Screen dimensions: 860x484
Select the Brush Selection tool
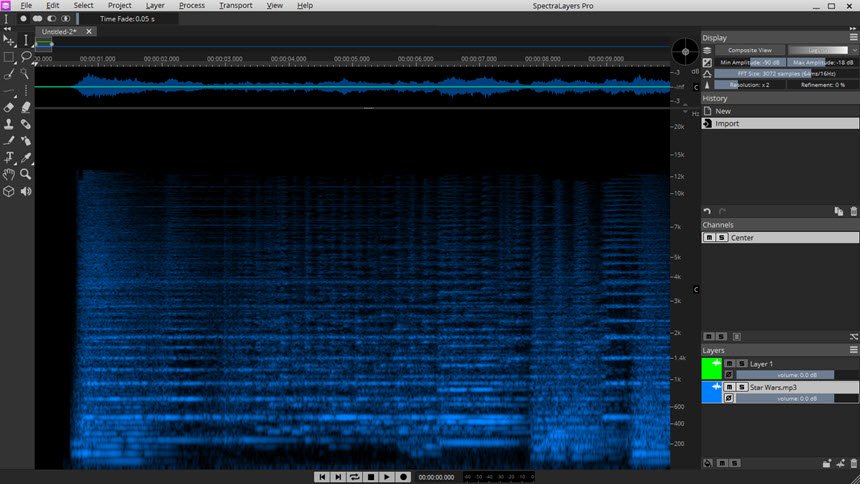pos(9,74)
